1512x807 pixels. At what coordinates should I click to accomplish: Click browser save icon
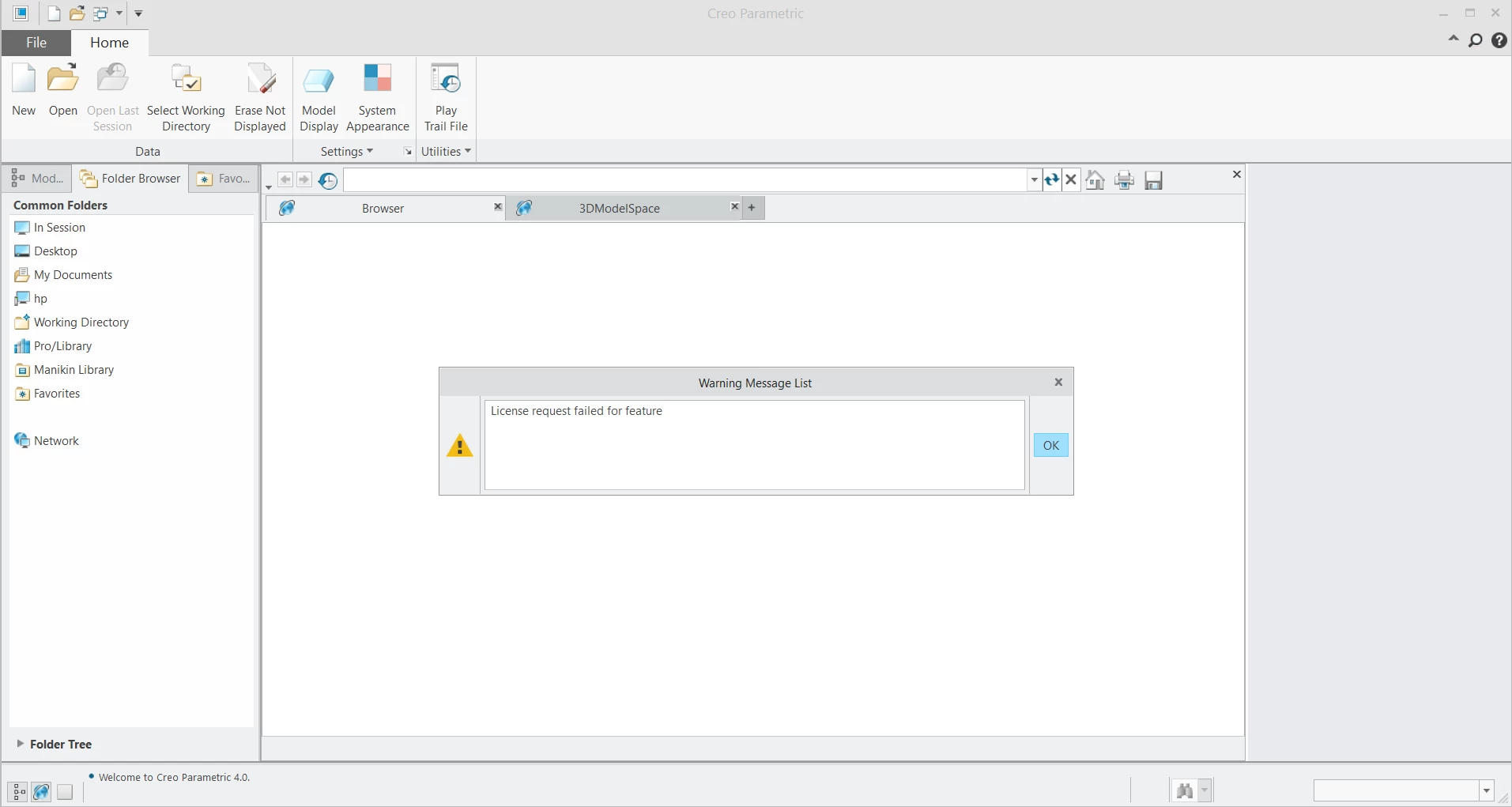tap(1153, 180)
